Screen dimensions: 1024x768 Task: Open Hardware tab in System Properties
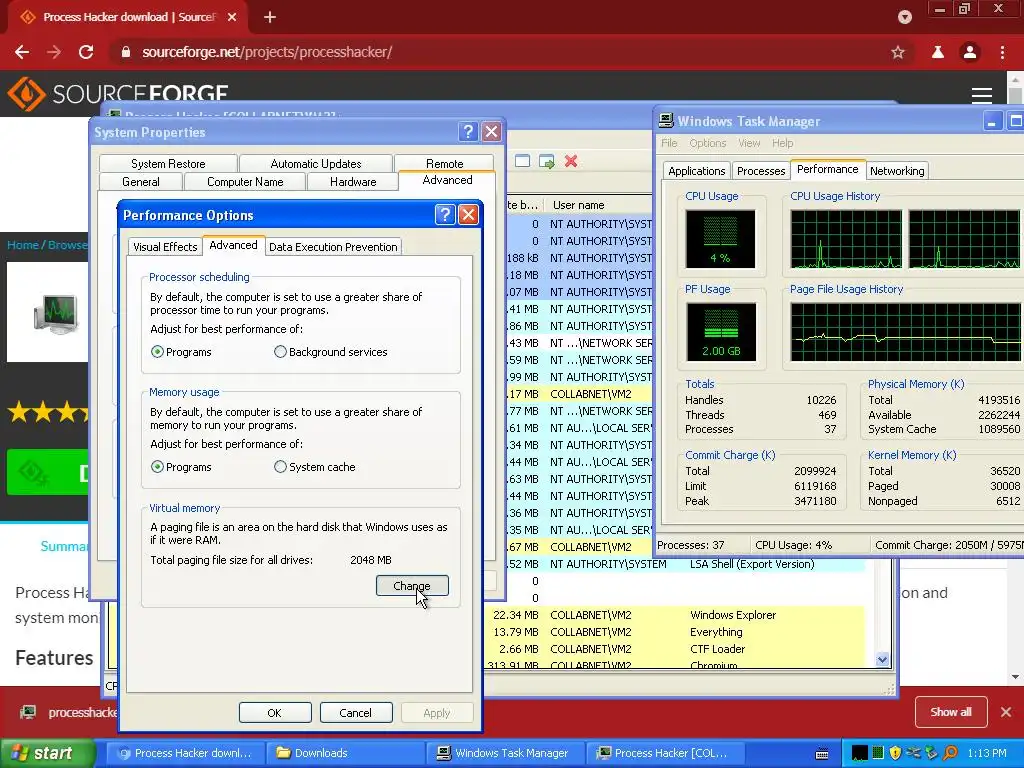click(353, 182)
